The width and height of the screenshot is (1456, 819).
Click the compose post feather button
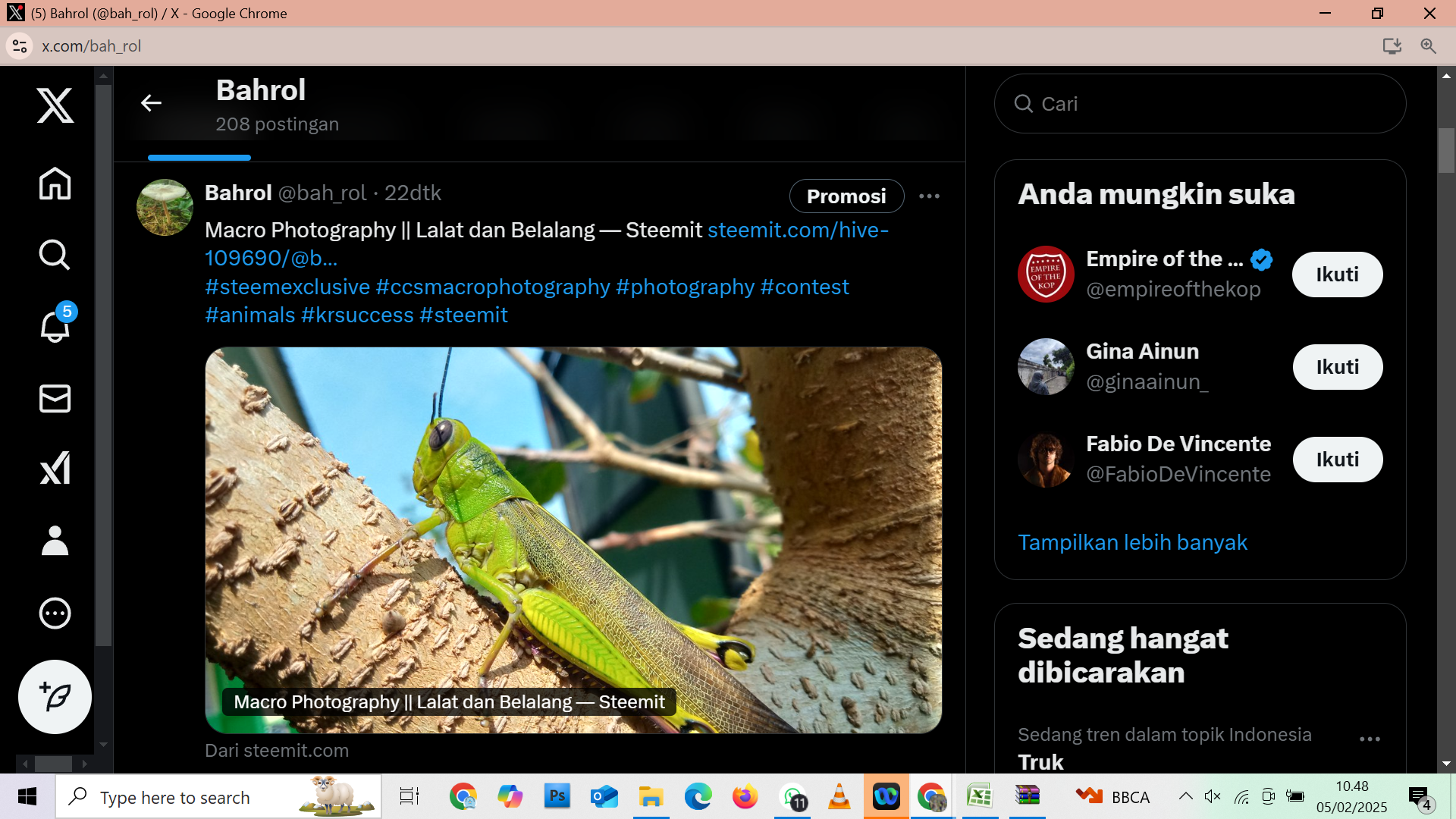[55, 697]
